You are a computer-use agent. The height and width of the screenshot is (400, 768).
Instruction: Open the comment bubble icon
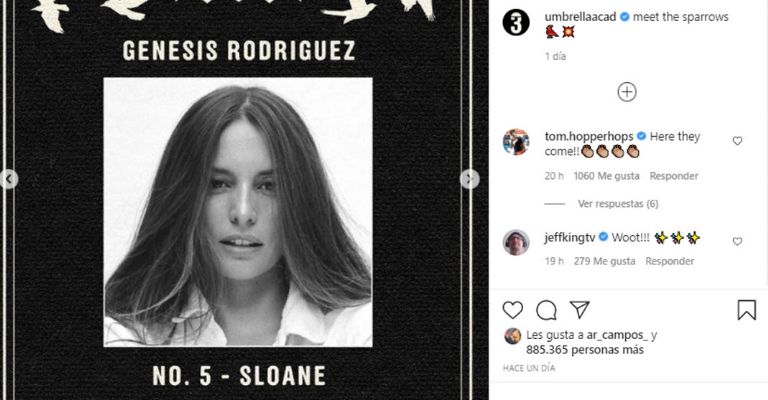546,310
